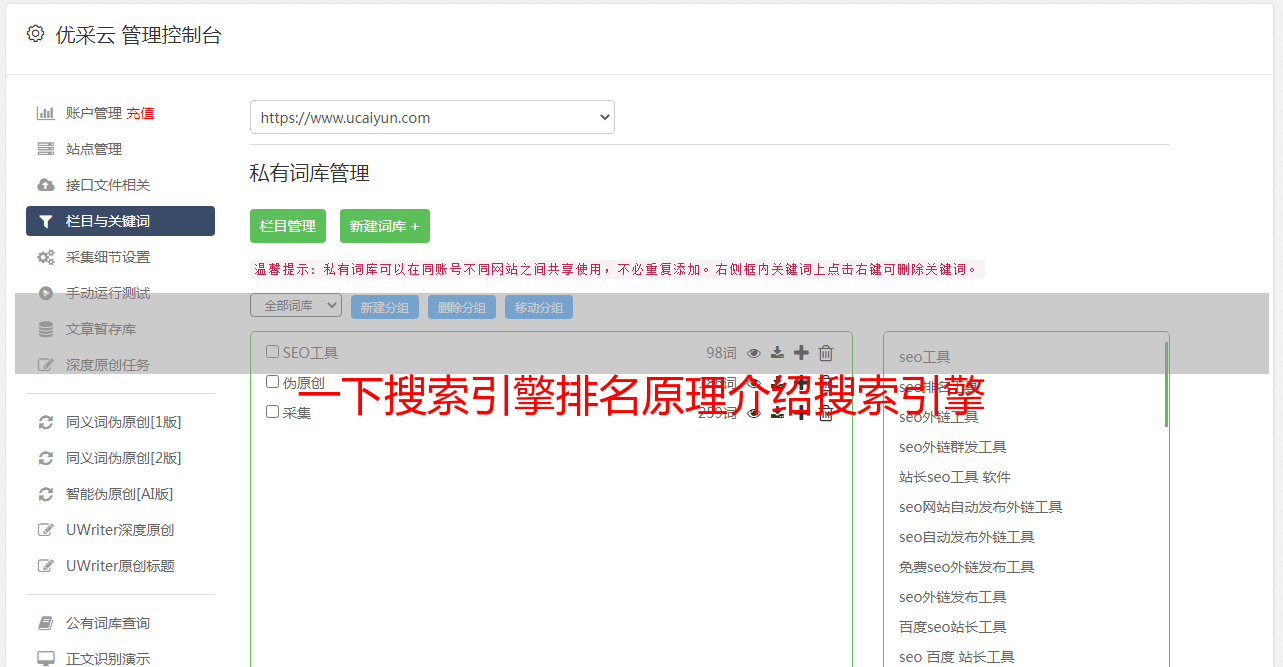This screenshot has width=1283, height=667.
Task: Open the https://www.ucaiyun.com site dropdown
Action: [432, 117]
